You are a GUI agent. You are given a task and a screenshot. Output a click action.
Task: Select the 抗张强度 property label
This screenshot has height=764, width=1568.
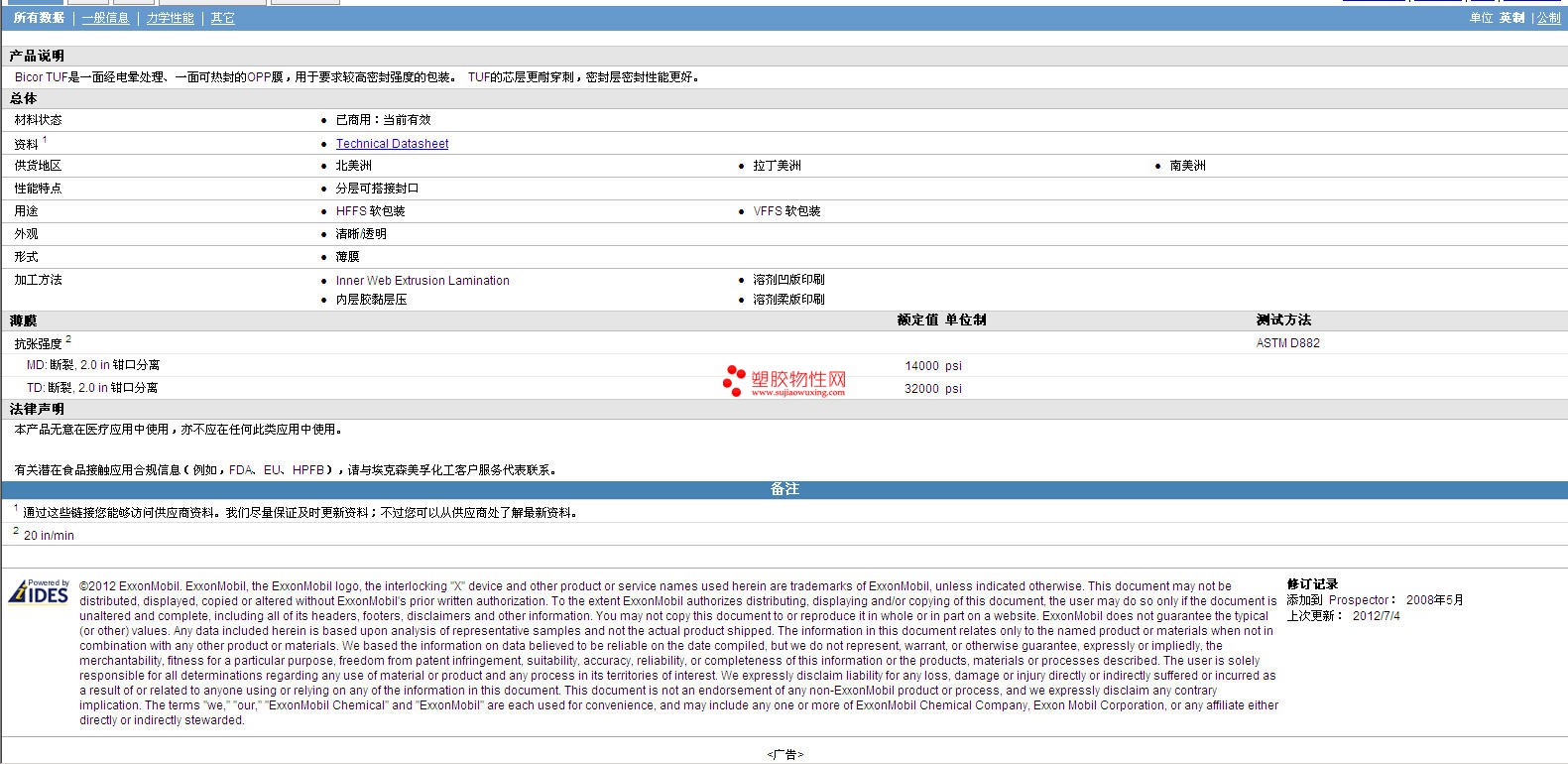tap(38, 344)
